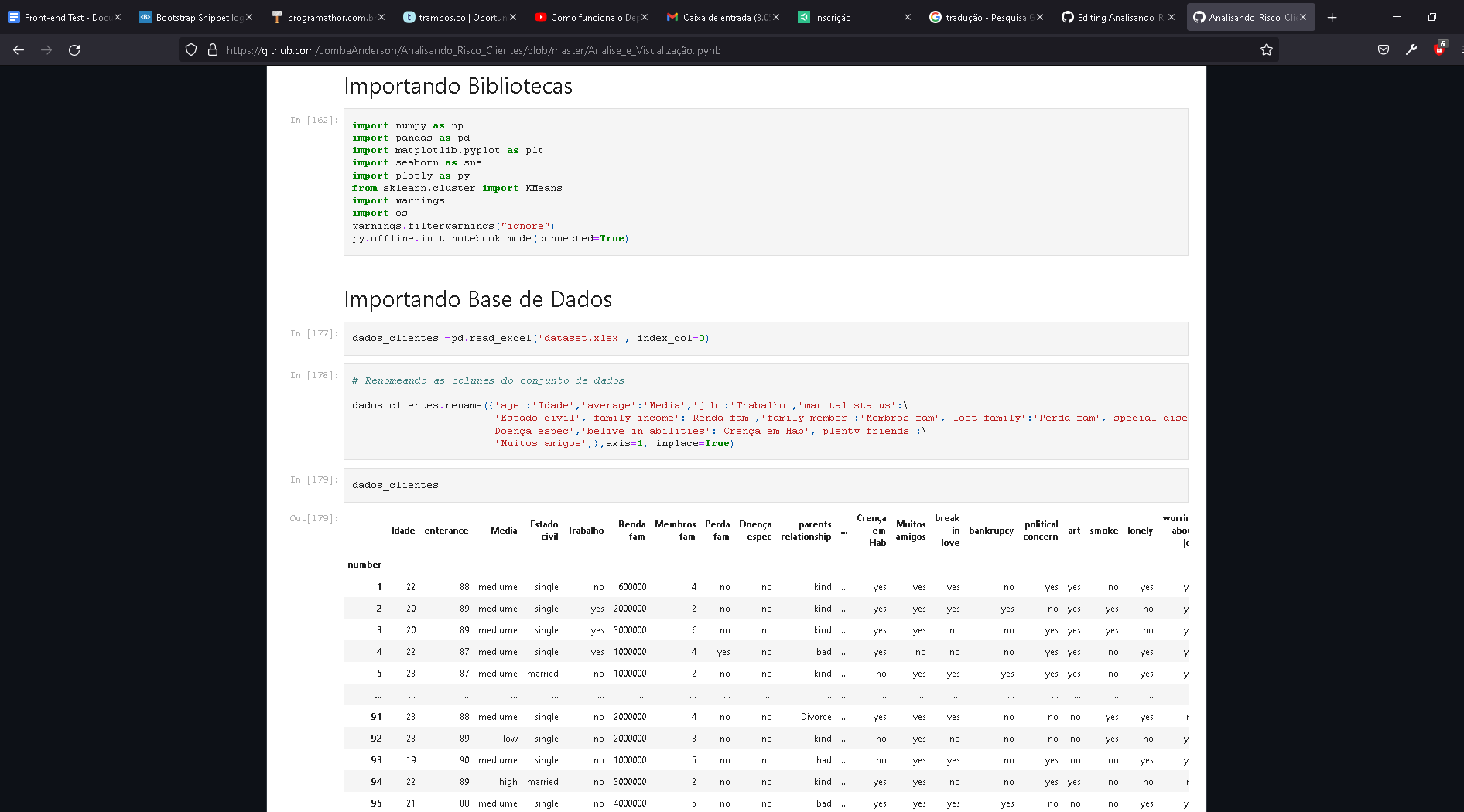Click the 'Estado civil' column header
Image resolution: width=1464 pixels, height=812 pixels.
coord(544,531)
